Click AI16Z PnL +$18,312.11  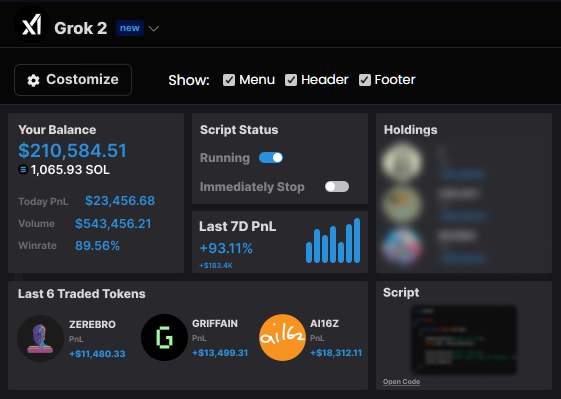click(x=336, y=353)
